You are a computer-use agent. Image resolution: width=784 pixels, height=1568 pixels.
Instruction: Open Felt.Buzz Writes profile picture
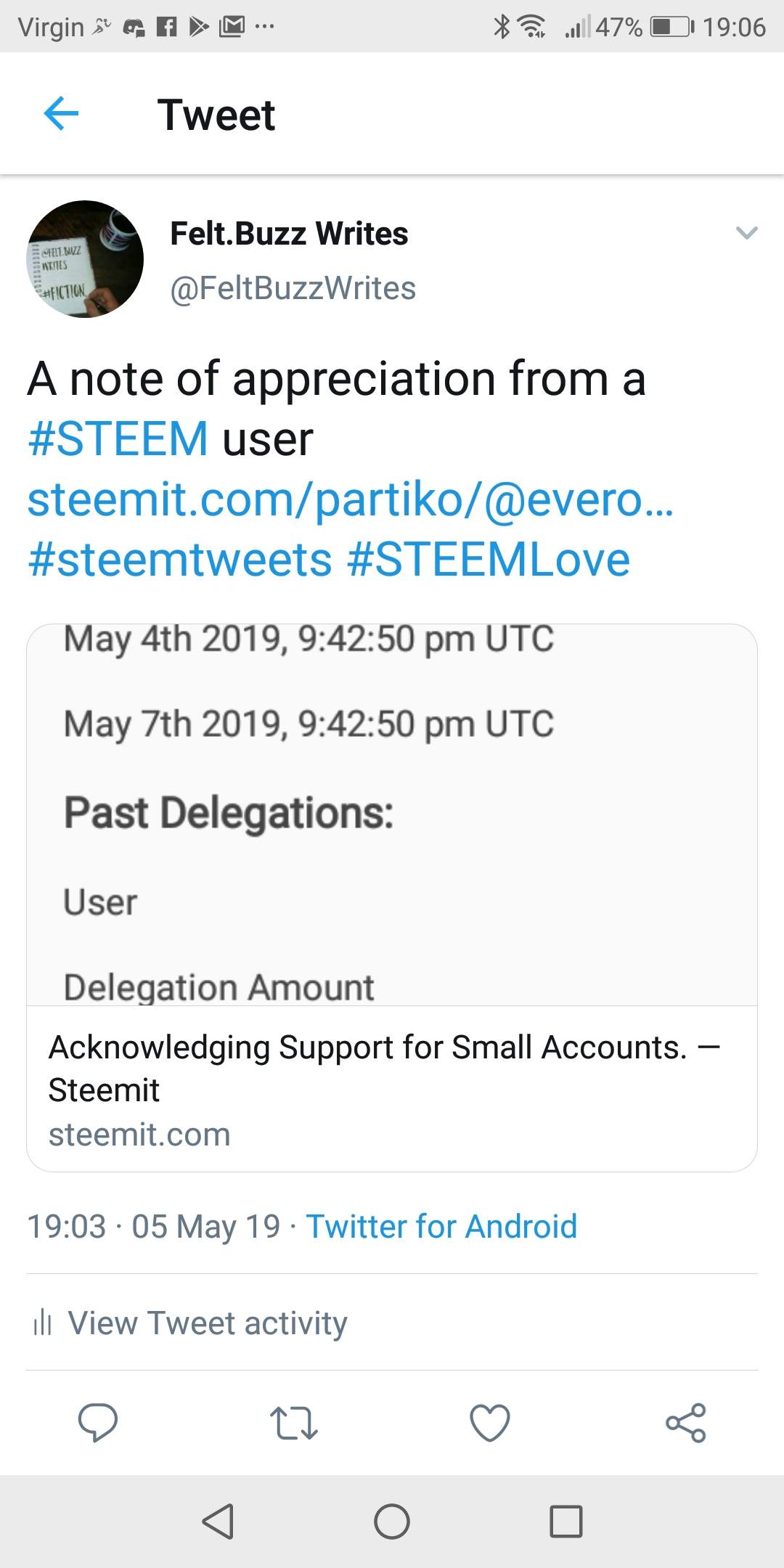[x=85, y=259]
